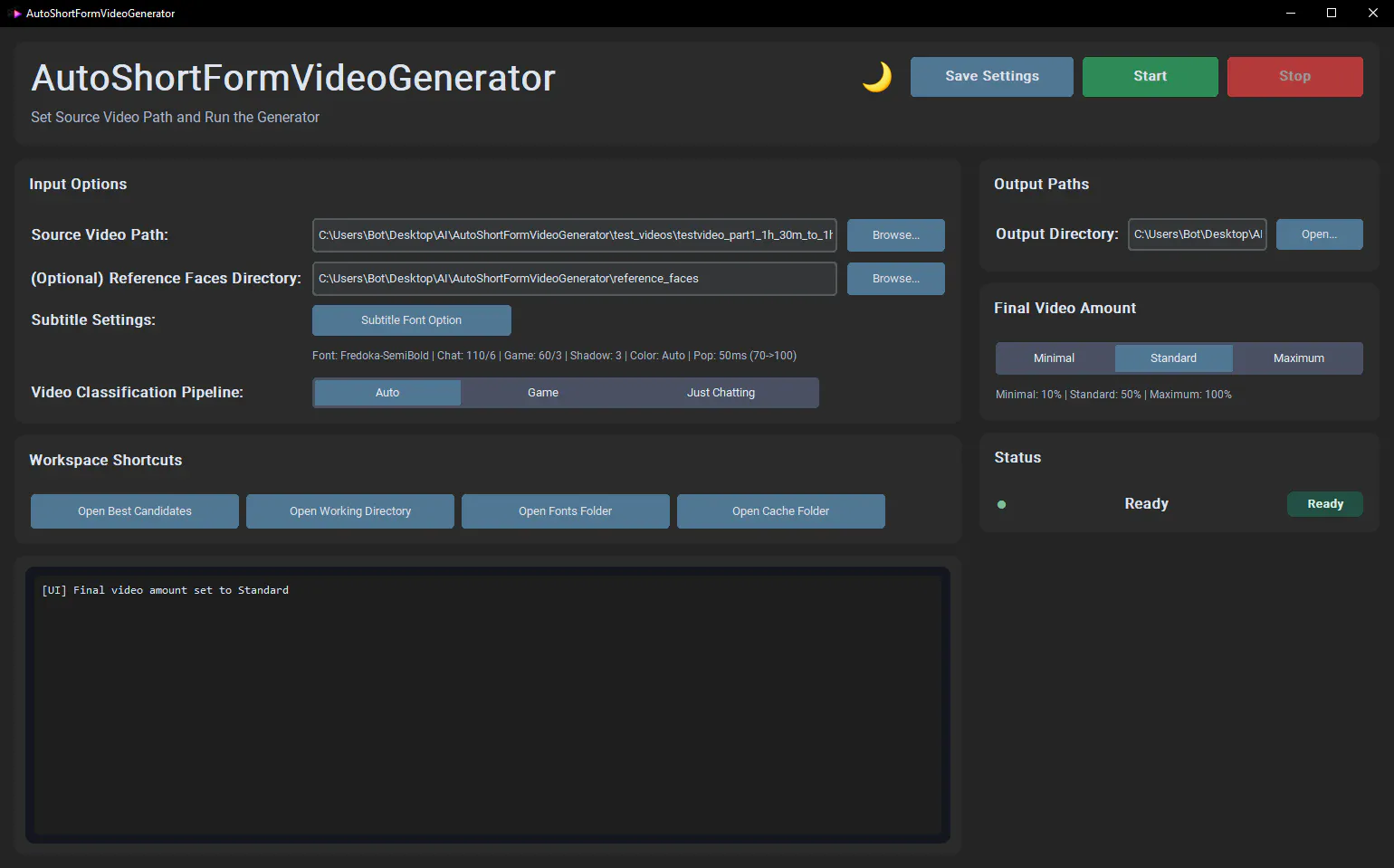Close the AutoShortFormVideoGenerator window
Screen dimensions: 1394x868
tap(1373, 13)
